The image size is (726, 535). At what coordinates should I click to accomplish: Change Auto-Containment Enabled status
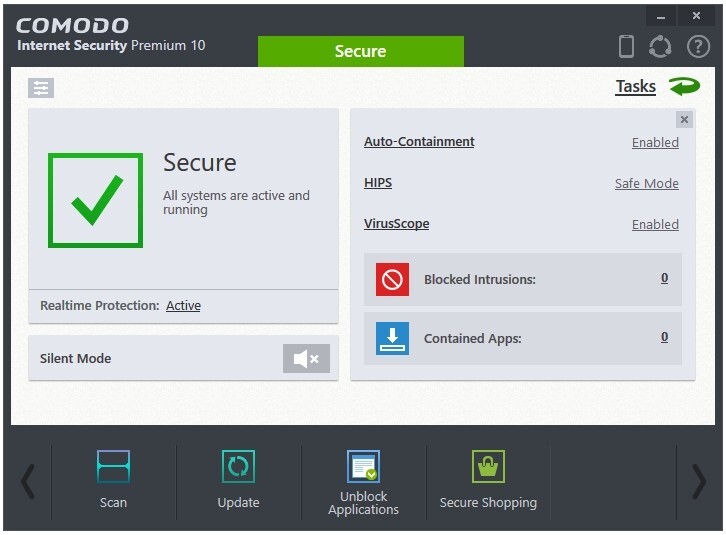click(655, 142)
